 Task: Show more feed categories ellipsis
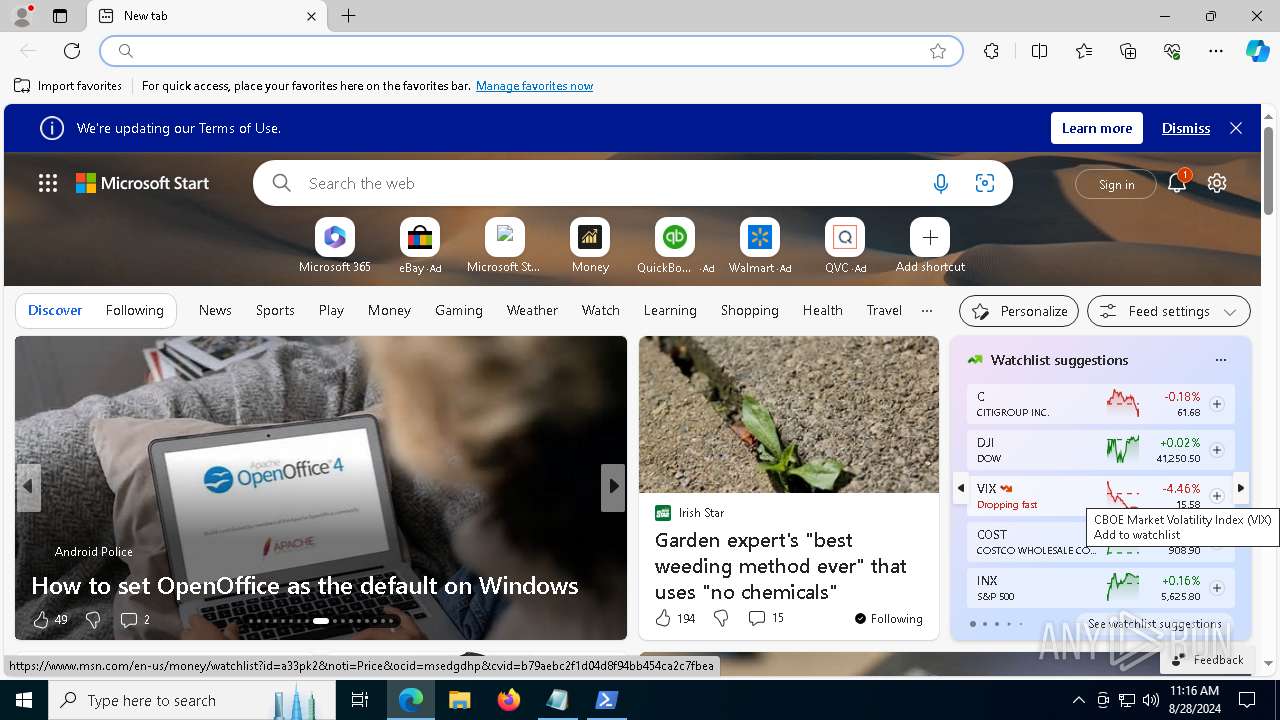point(927,310)
